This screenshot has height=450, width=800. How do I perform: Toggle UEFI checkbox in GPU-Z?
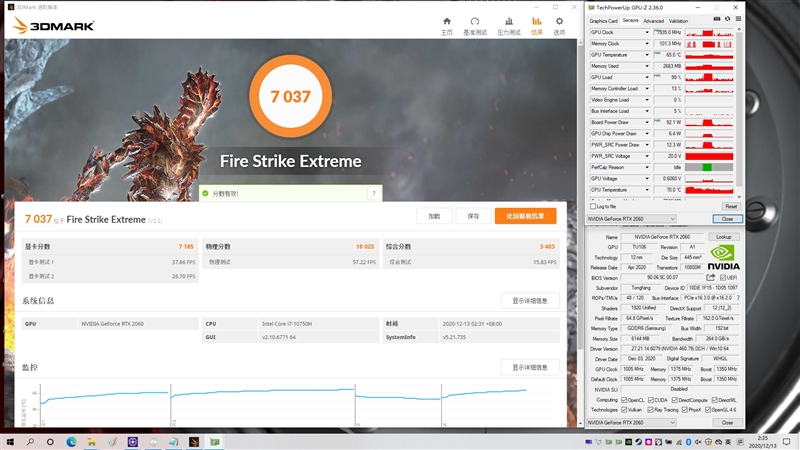click(x=723, y=278)
